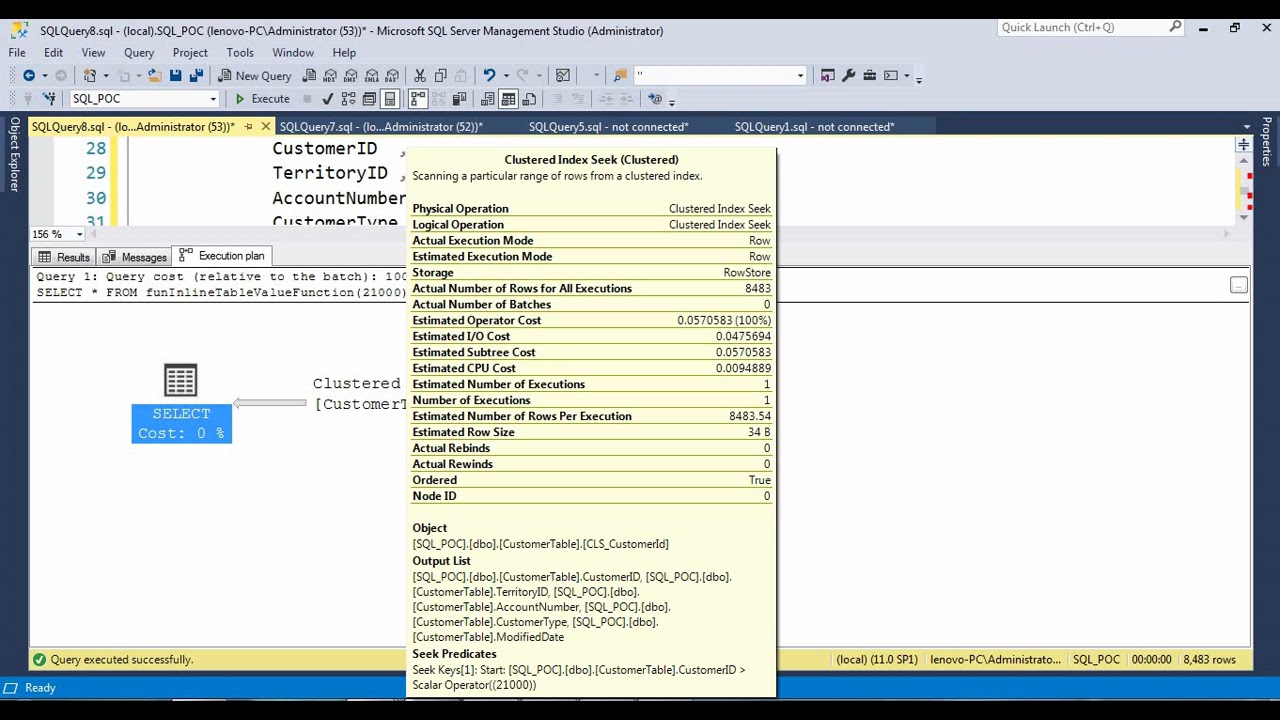Click the navigate backward arrow icon

(x=29, y=75)
